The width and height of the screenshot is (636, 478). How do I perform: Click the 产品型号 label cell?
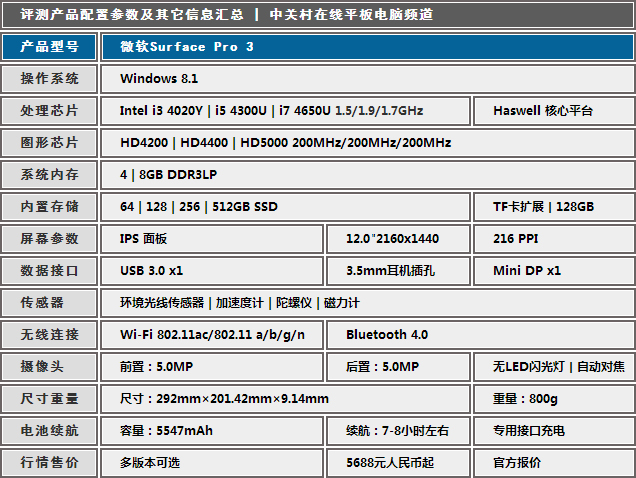pyautogui.click(x=49, y=47)
